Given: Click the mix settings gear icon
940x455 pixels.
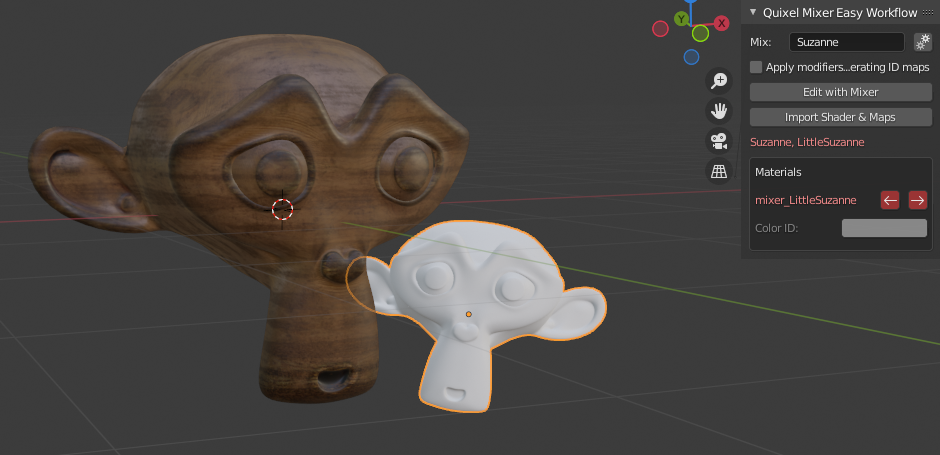Looking at the screenshot, I should (923, 42).
